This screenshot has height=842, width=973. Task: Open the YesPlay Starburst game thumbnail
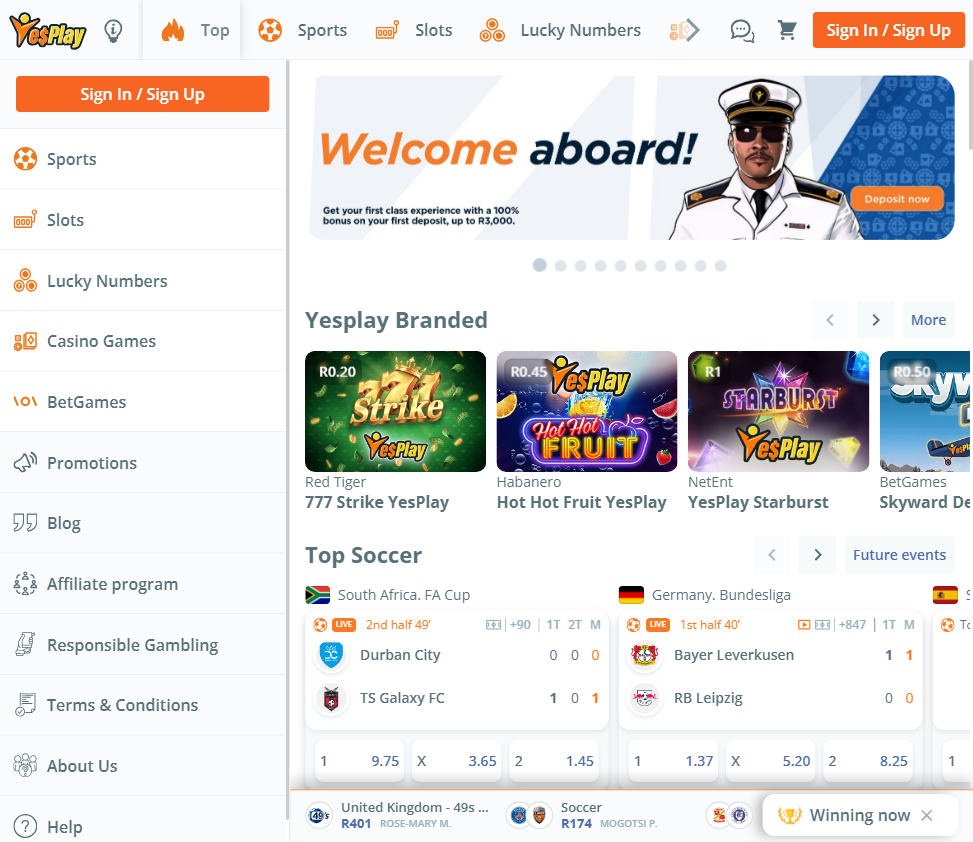(778, 411)
